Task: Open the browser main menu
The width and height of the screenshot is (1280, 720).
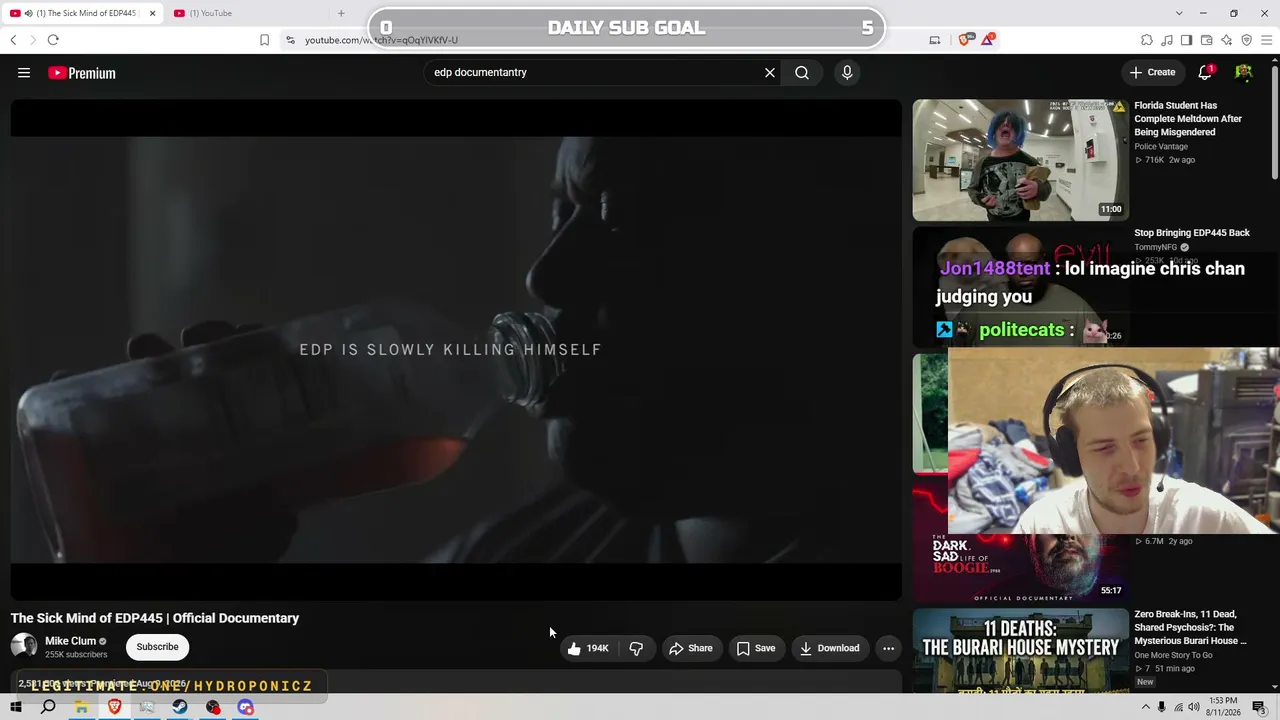Action: pos(1266,40)
